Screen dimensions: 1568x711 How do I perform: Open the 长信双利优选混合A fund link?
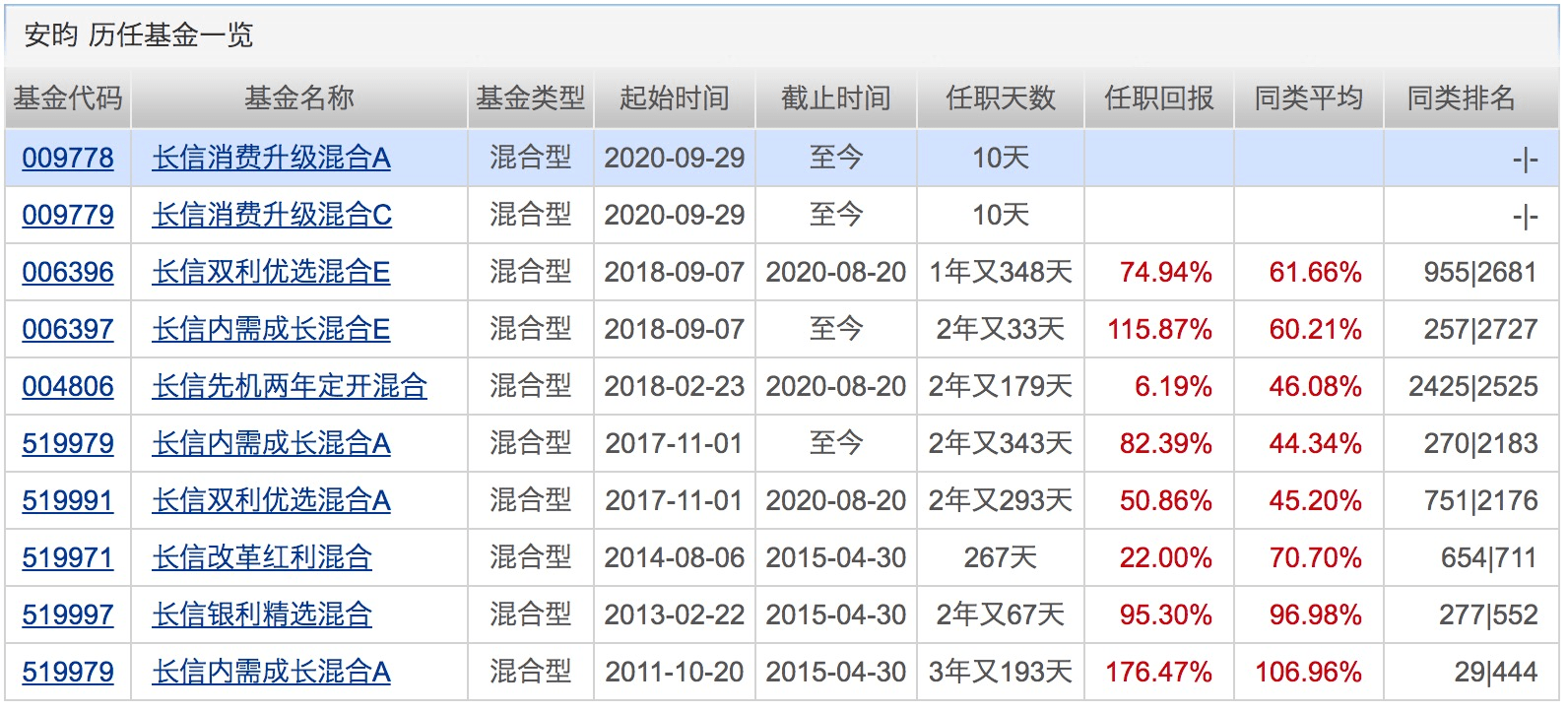[272, 500]
